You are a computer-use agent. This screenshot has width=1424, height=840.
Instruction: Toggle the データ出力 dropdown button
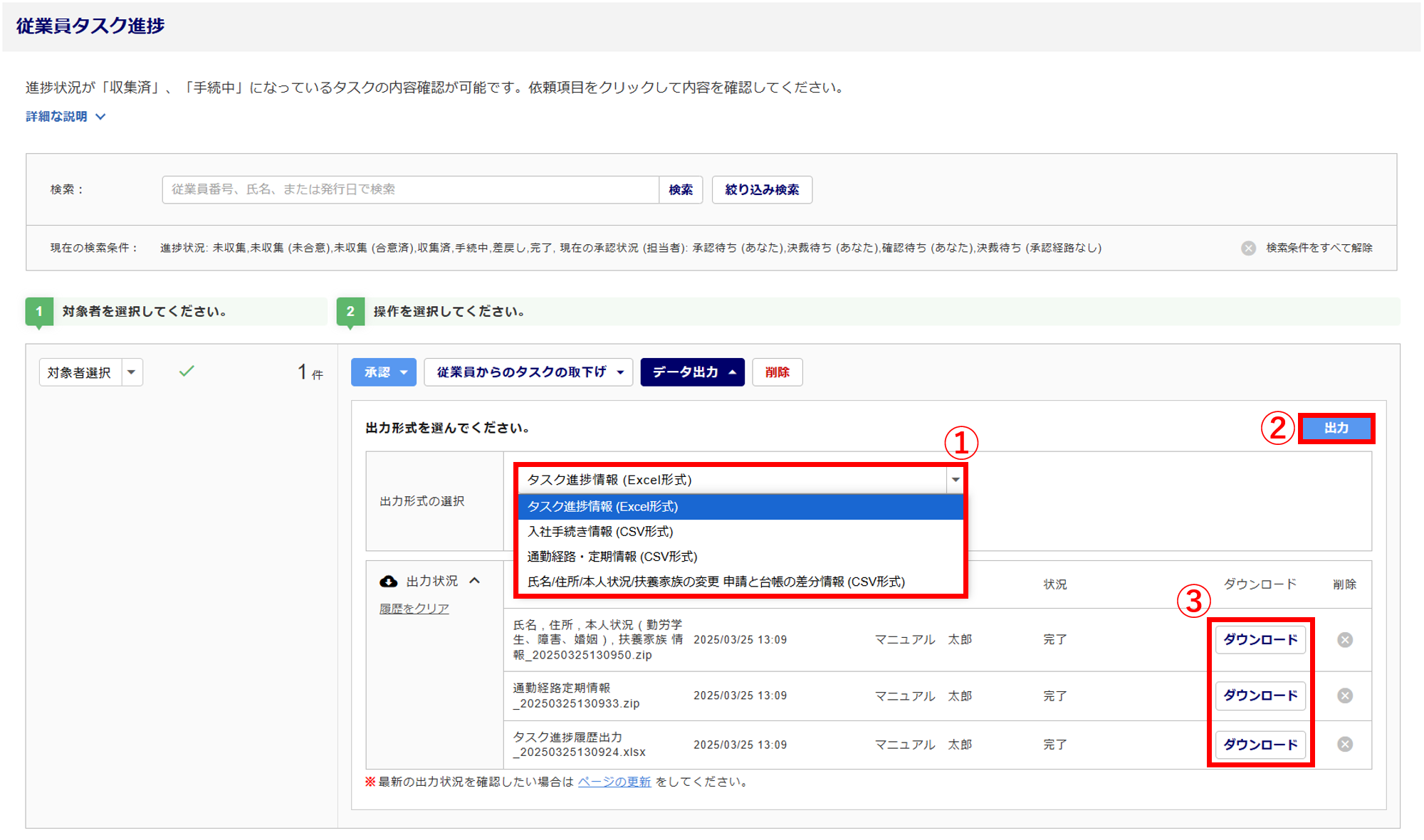tap(692, 372)
